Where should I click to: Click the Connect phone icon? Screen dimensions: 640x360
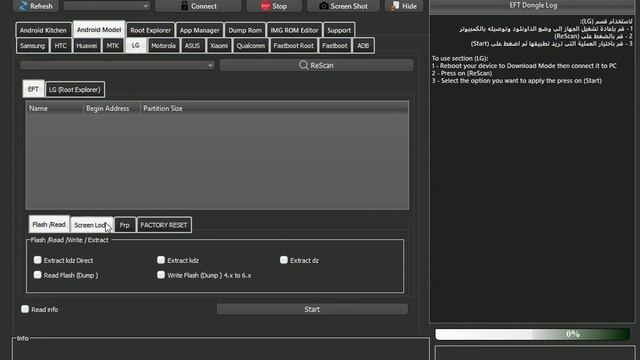tap(184, 6)
